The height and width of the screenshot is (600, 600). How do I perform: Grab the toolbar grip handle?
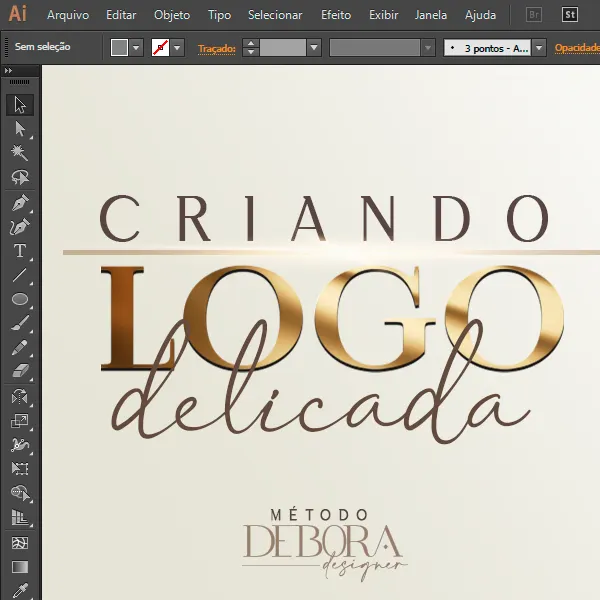click(20, 82)
